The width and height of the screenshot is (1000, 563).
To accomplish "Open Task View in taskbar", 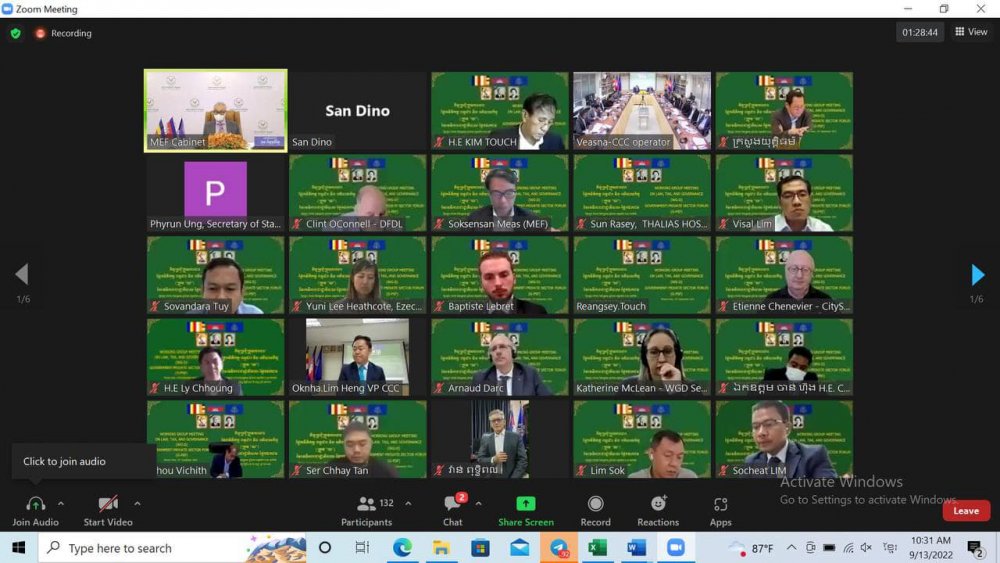I will click(362, 548).
